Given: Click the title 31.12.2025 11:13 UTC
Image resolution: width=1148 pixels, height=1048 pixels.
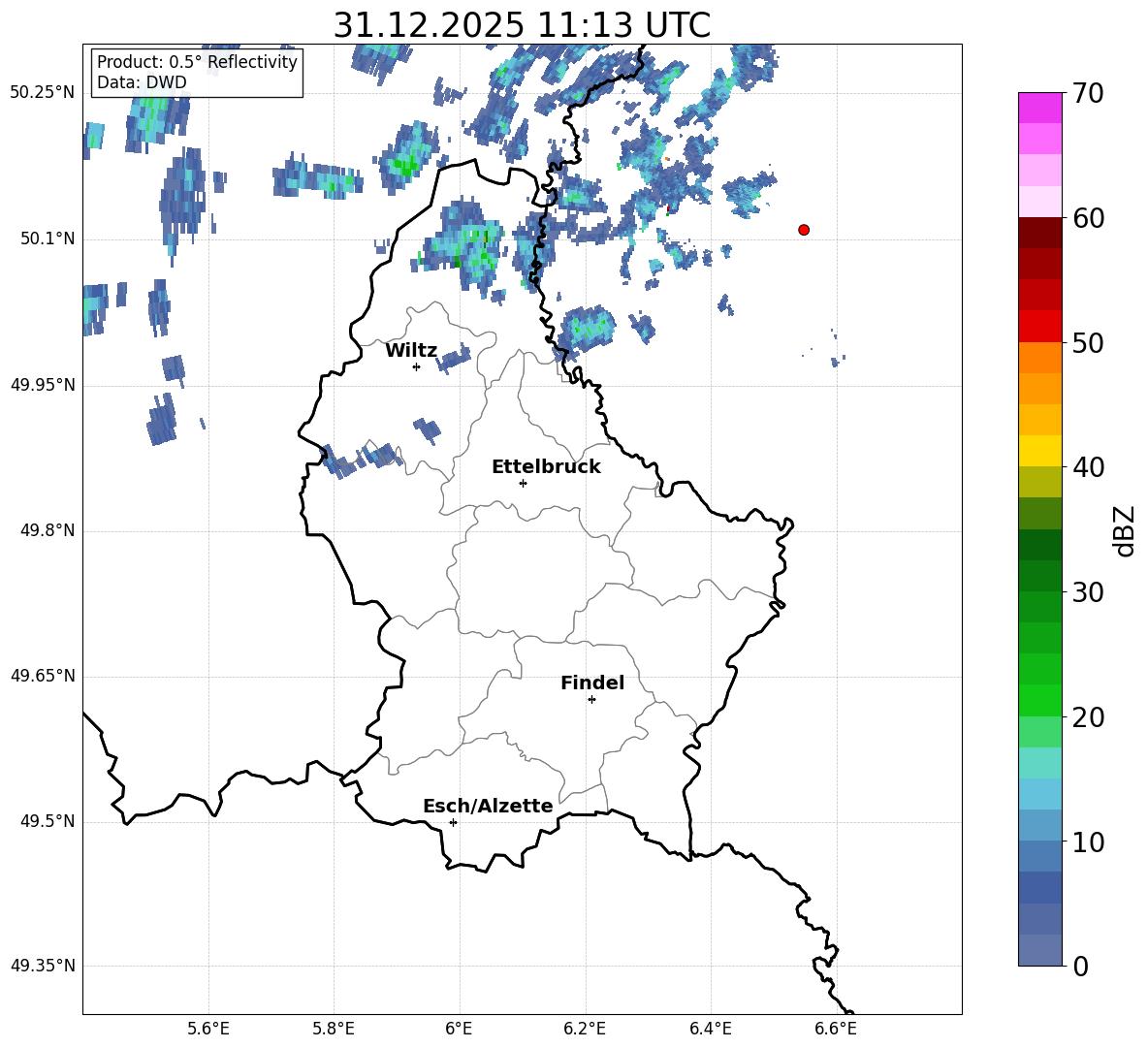Looking at the screenshot, I should click(x=522, y=25).
